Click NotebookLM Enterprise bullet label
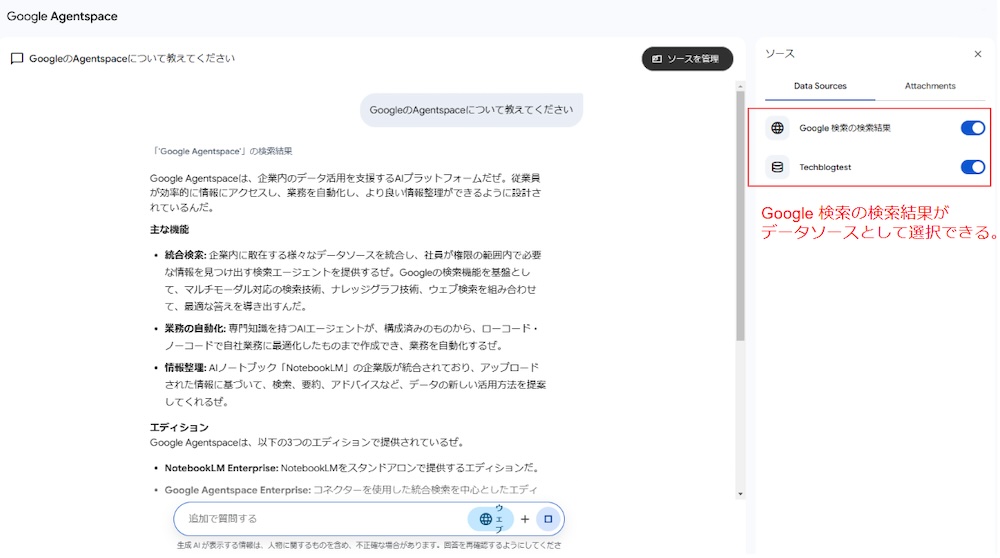This screenshot has width=1000, height=558. pos(221,468)
